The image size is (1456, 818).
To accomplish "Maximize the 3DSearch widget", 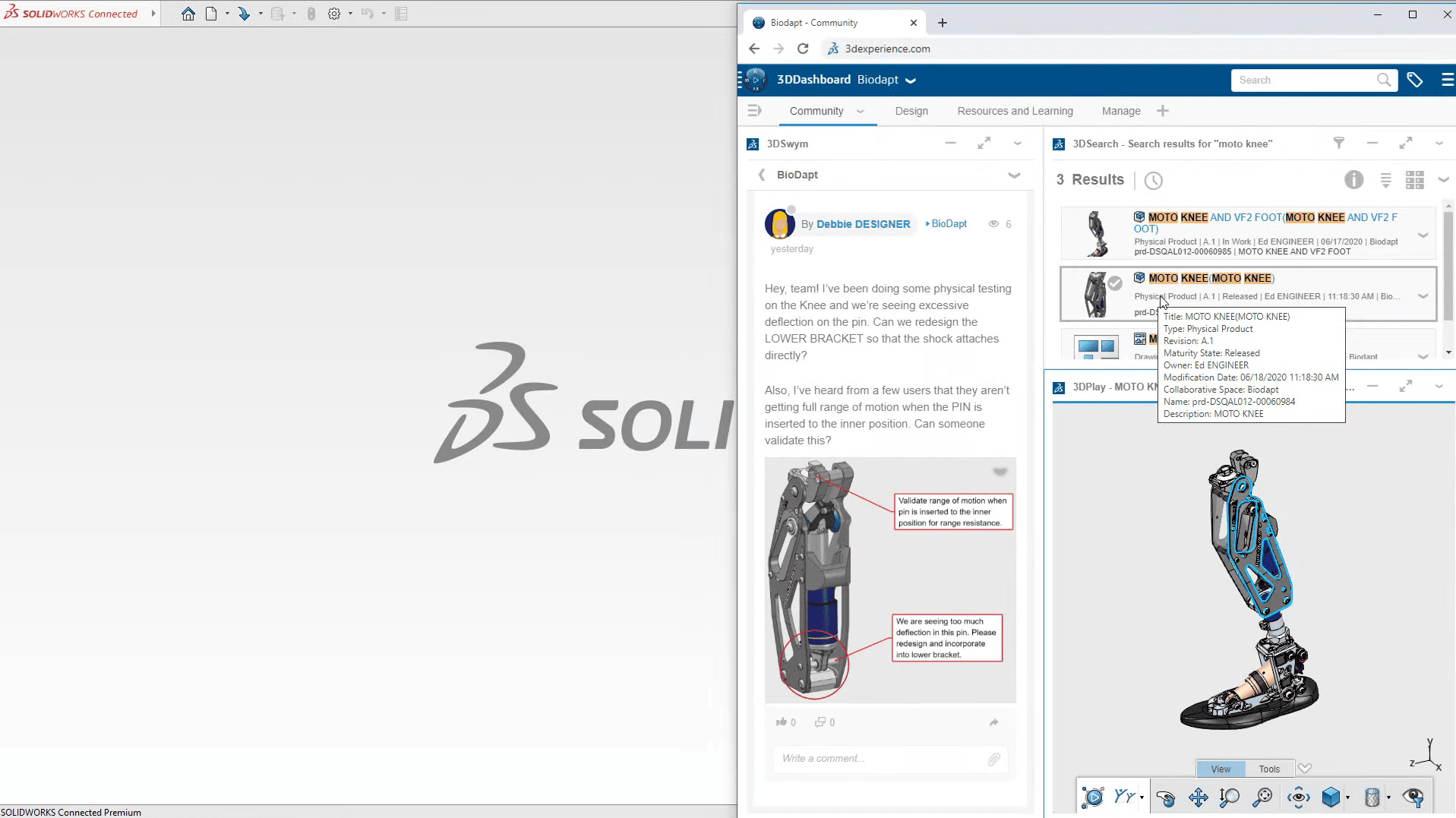I will [1406, 143].
